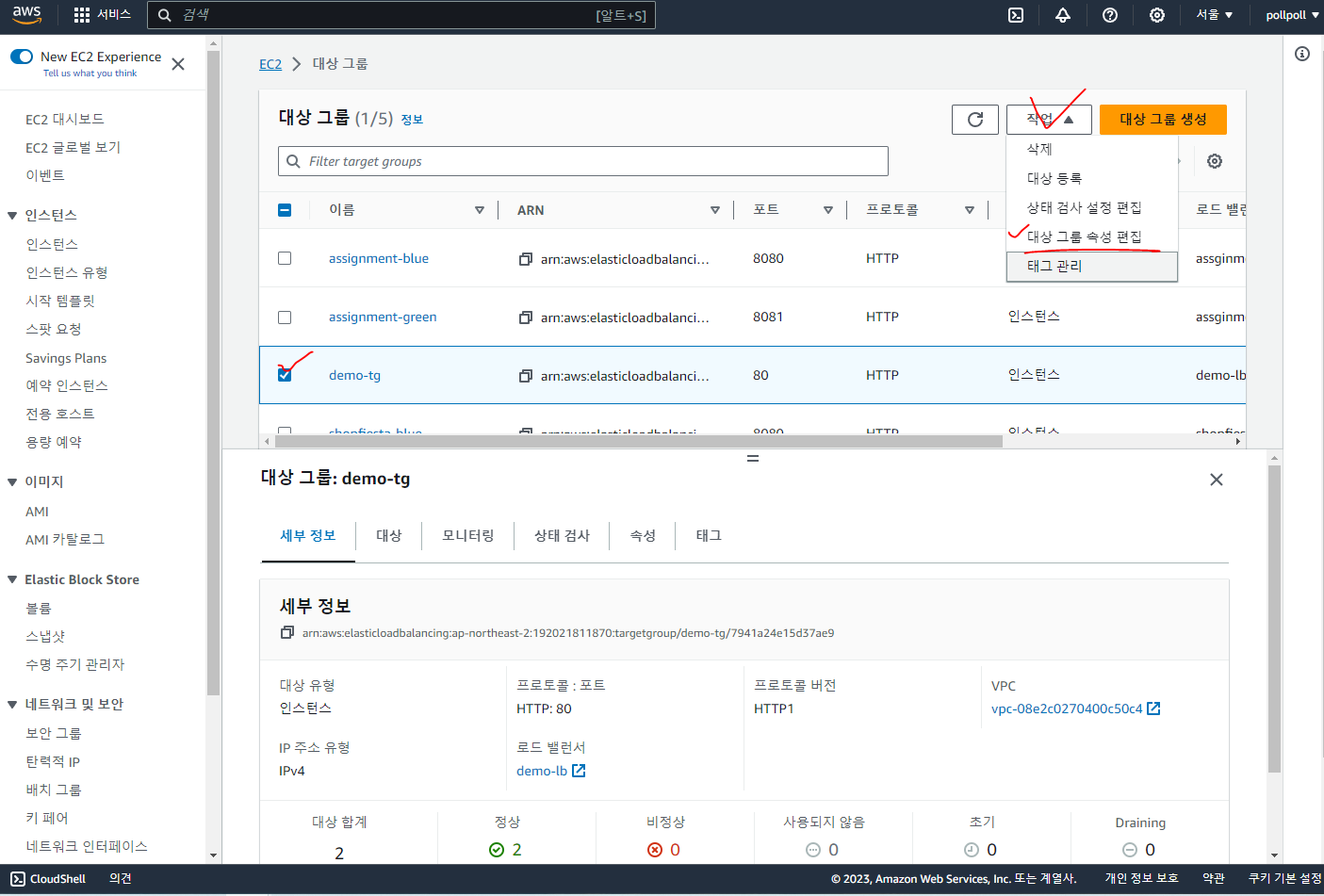Copy ARN of assignment-green row
Screen dimensions: 1324x896
tap(526, 318)
